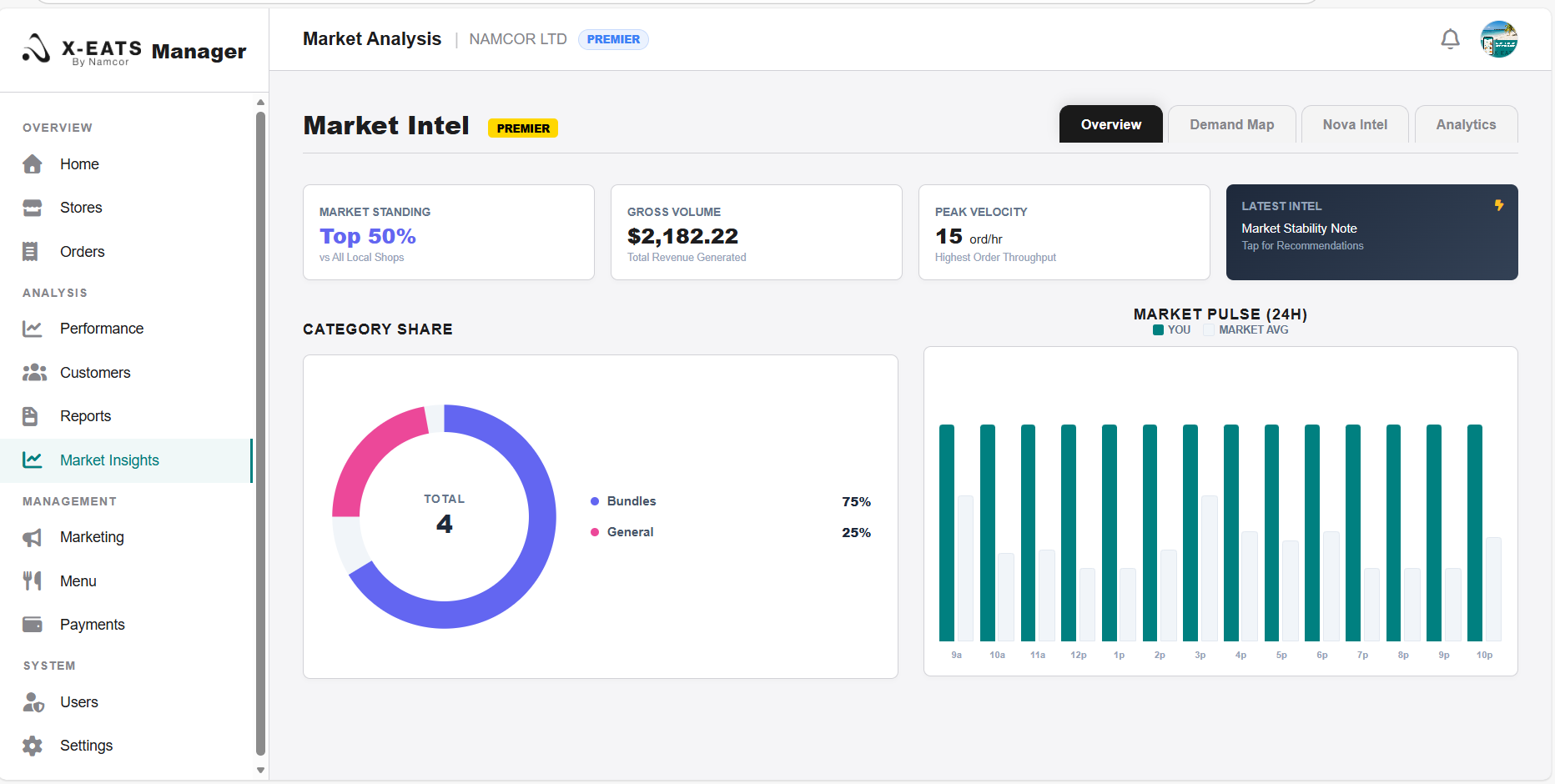Toggle the MARKET AVG legend series
The image size is (1555, 784).
(x=1246, y=330)
